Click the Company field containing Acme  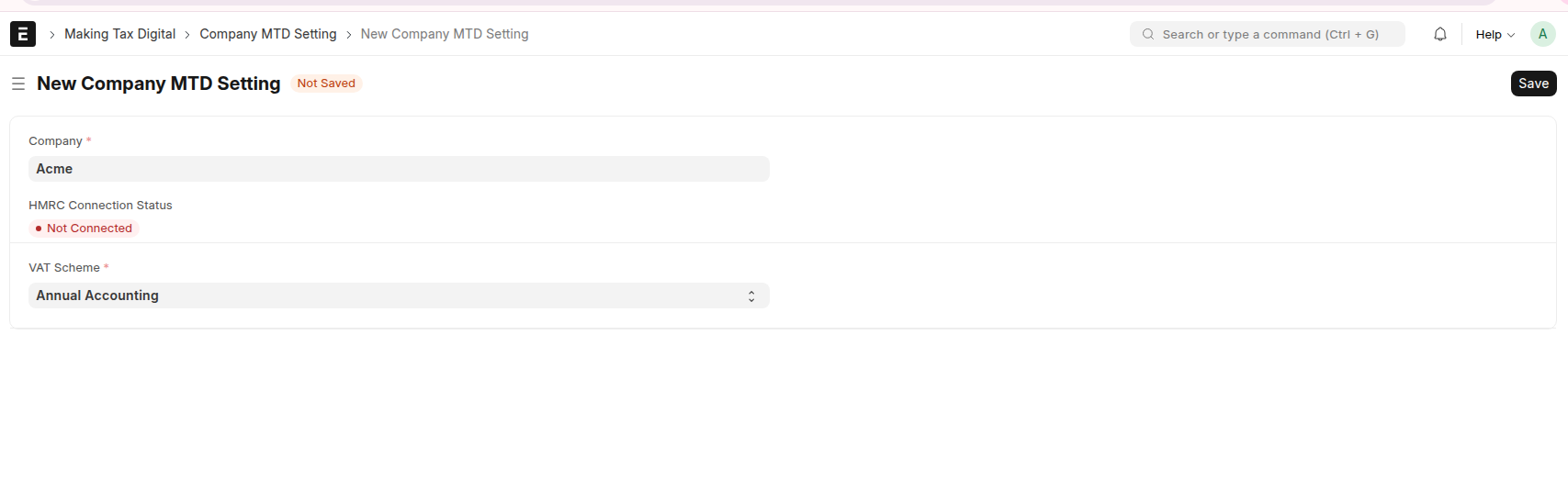click(x=399, y=169)
